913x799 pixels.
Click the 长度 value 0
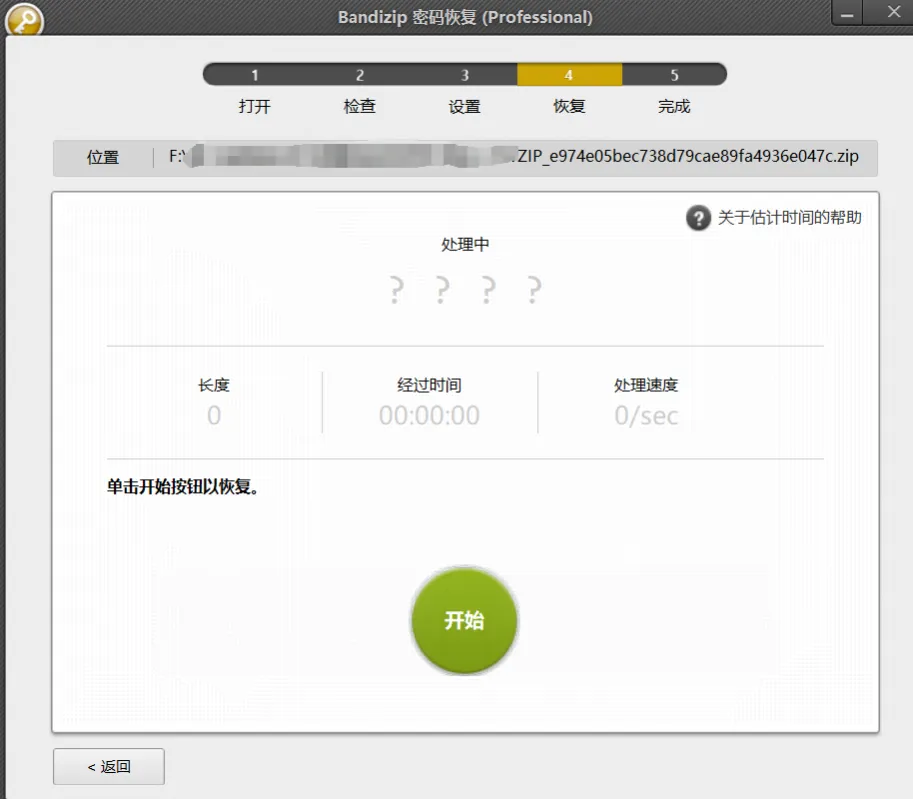214,415
